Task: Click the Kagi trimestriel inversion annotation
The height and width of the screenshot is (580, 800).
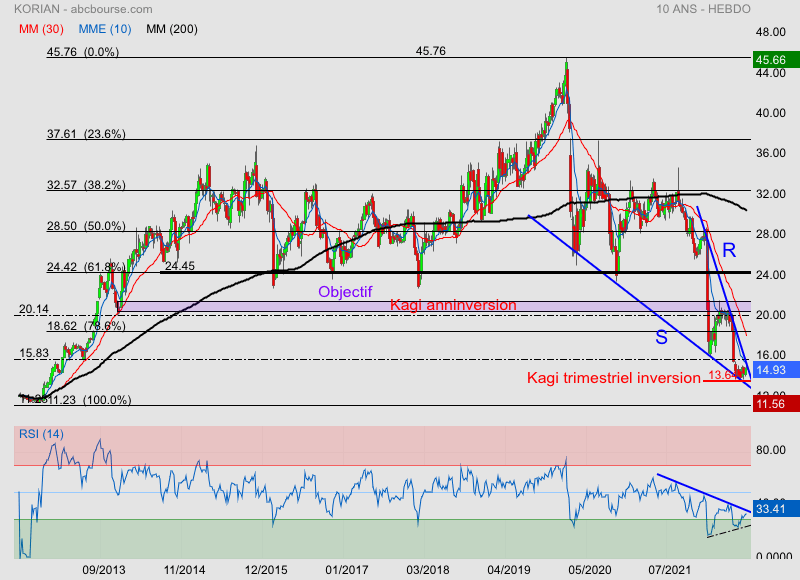Action: 613,378
